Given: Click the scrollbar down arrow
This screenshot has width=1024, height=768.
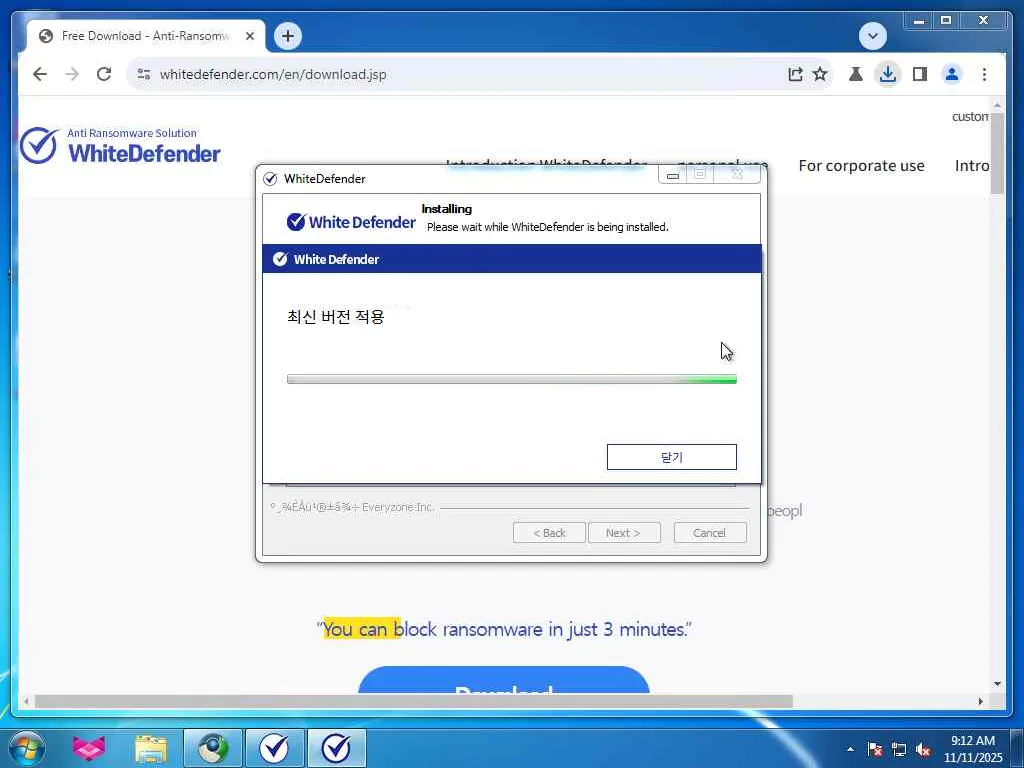Looking at the screenshot, I should pos(997,684).
